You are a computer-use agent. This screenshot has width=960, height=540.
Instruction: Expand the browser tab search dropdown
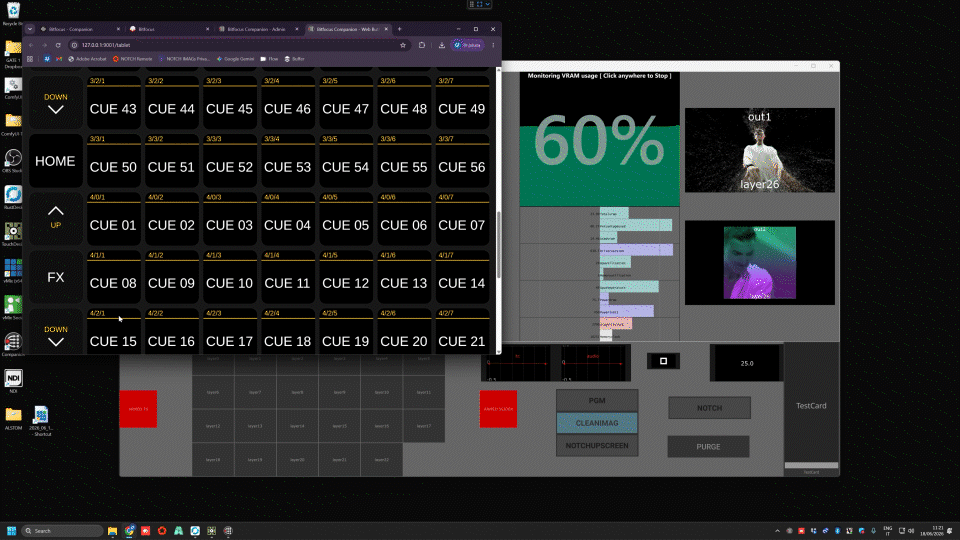[x=29, y=29]
